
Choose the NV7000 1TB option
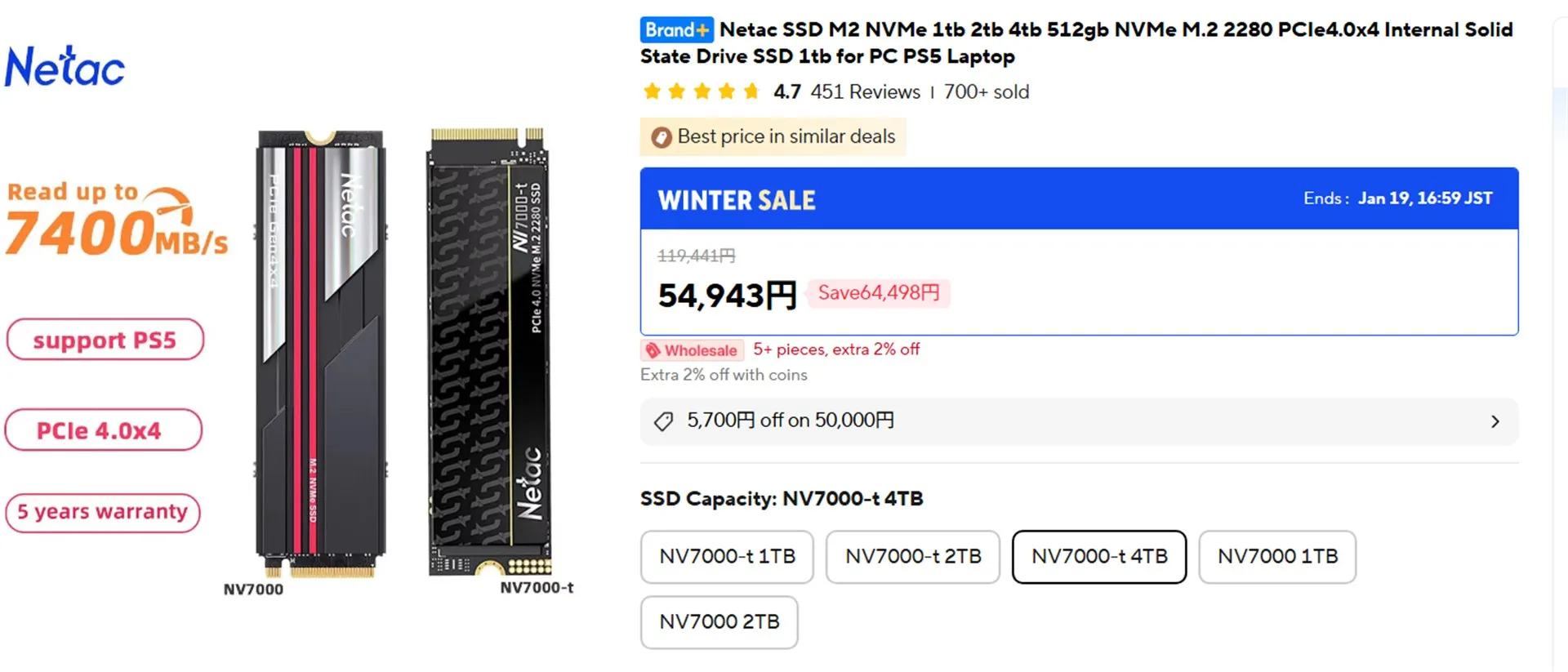(x=1276, y=557)
